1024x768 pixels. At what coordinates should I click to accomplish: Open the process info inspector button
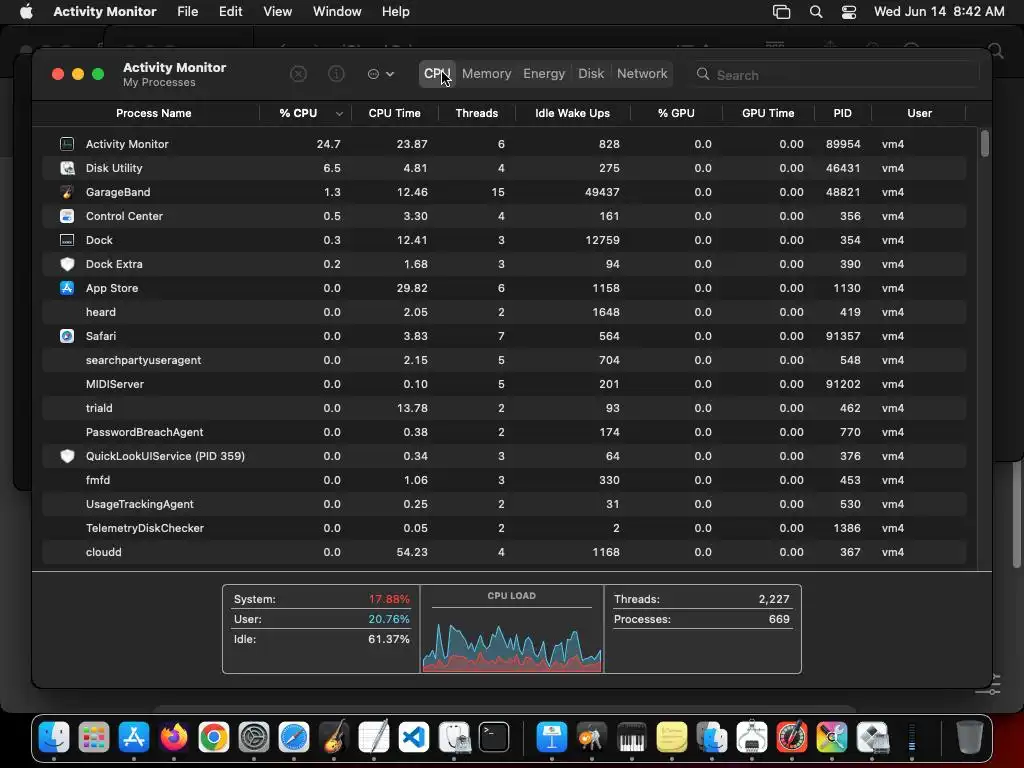(x=336, y=74)
